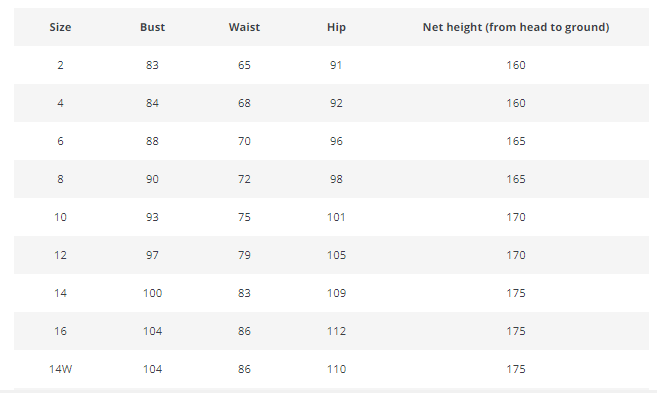Click the Size column header
The height and width of the screenshot is (393, 657).
[x=60, y=27]
